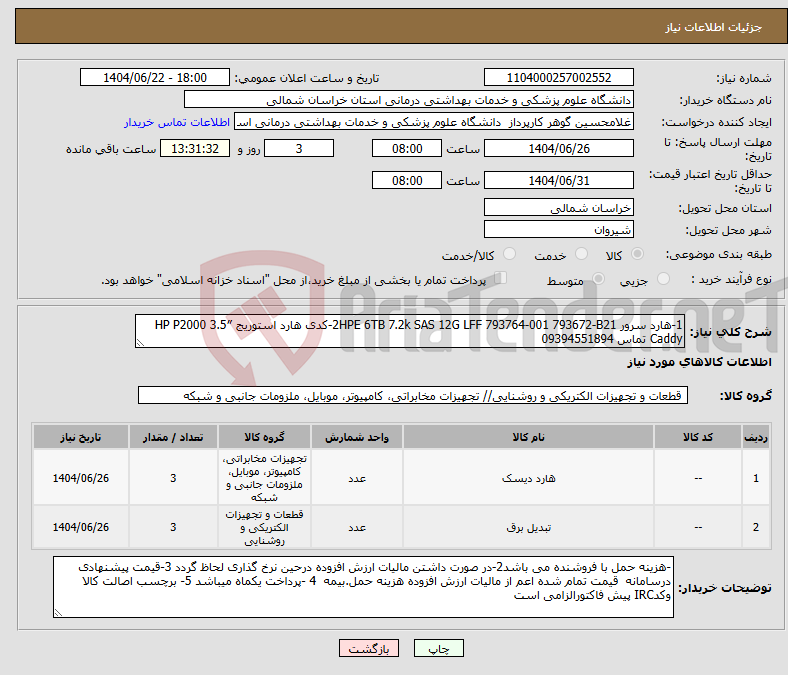
Task: Click the بازگشت (back) button
Action: pyautogui.click(x=369, y=648)
